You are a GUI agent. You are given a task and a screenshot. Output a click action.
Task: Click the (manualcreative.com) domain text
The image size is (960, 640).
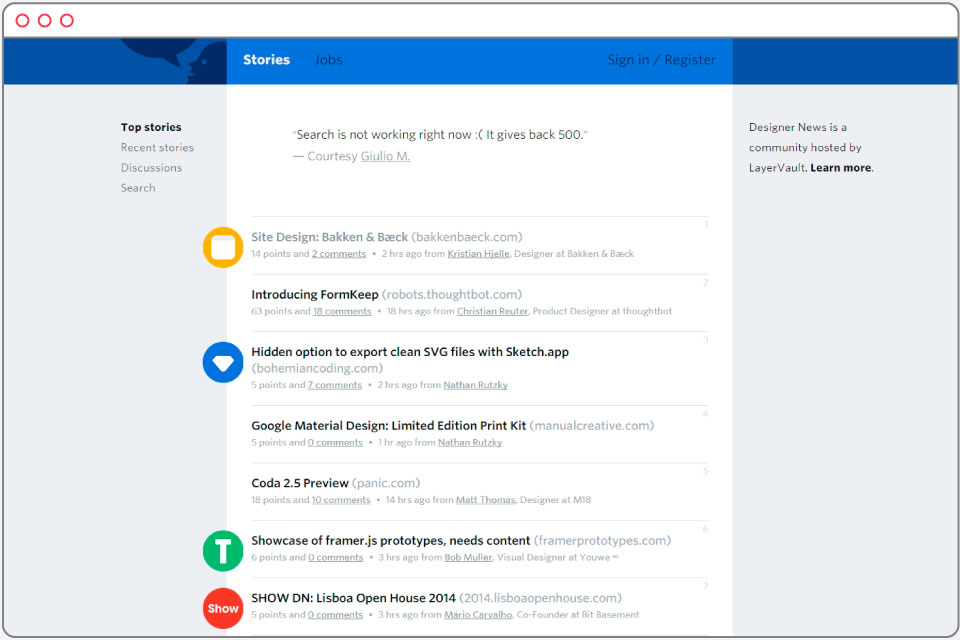pos(592,426)
